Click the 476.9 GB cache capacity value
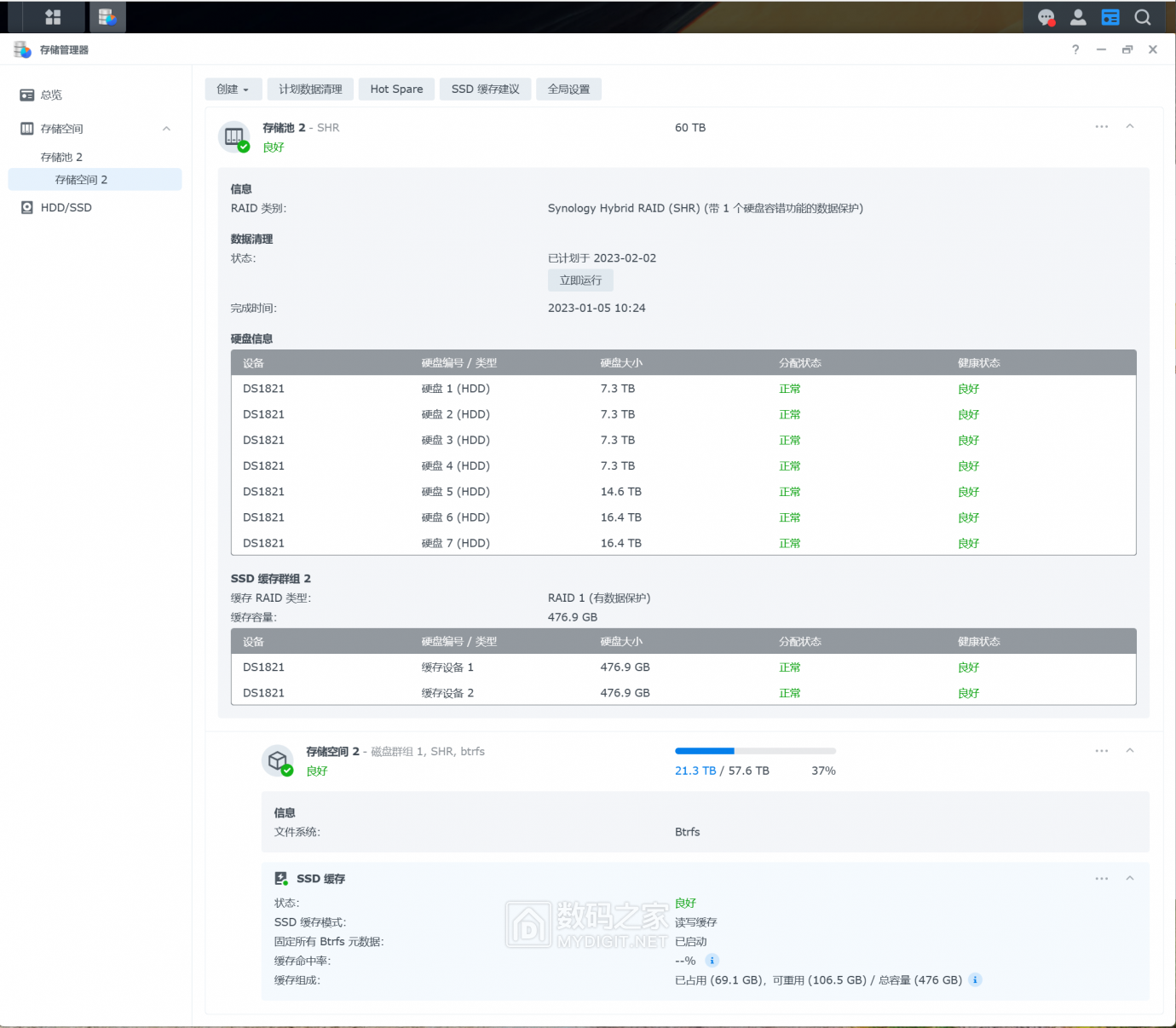Screen dimensions: 1176x1028 tap(573, 617)
